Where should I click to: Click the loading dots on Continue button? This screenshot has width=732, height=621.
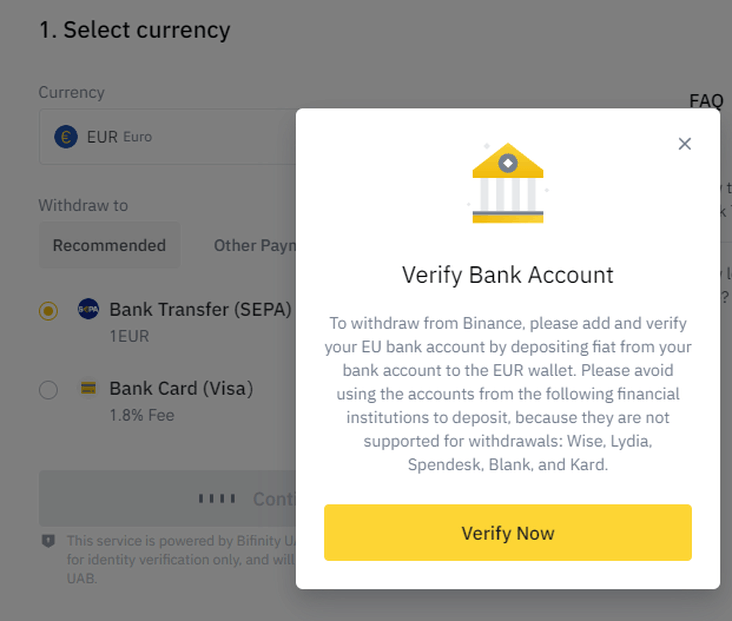click(x=217, y=499)
